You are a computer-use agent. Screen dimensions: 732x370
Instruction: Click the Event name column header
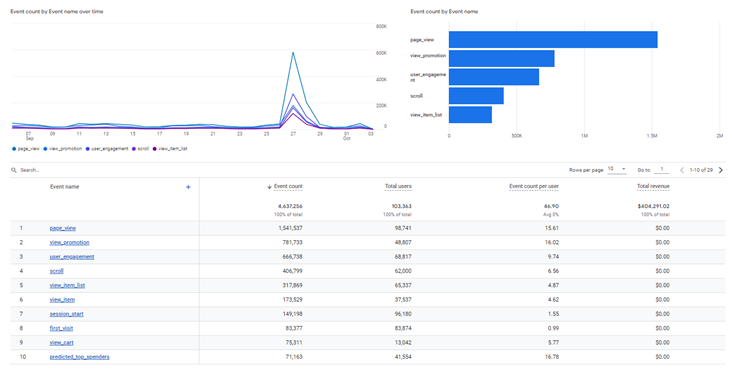[x=64, y=187]
